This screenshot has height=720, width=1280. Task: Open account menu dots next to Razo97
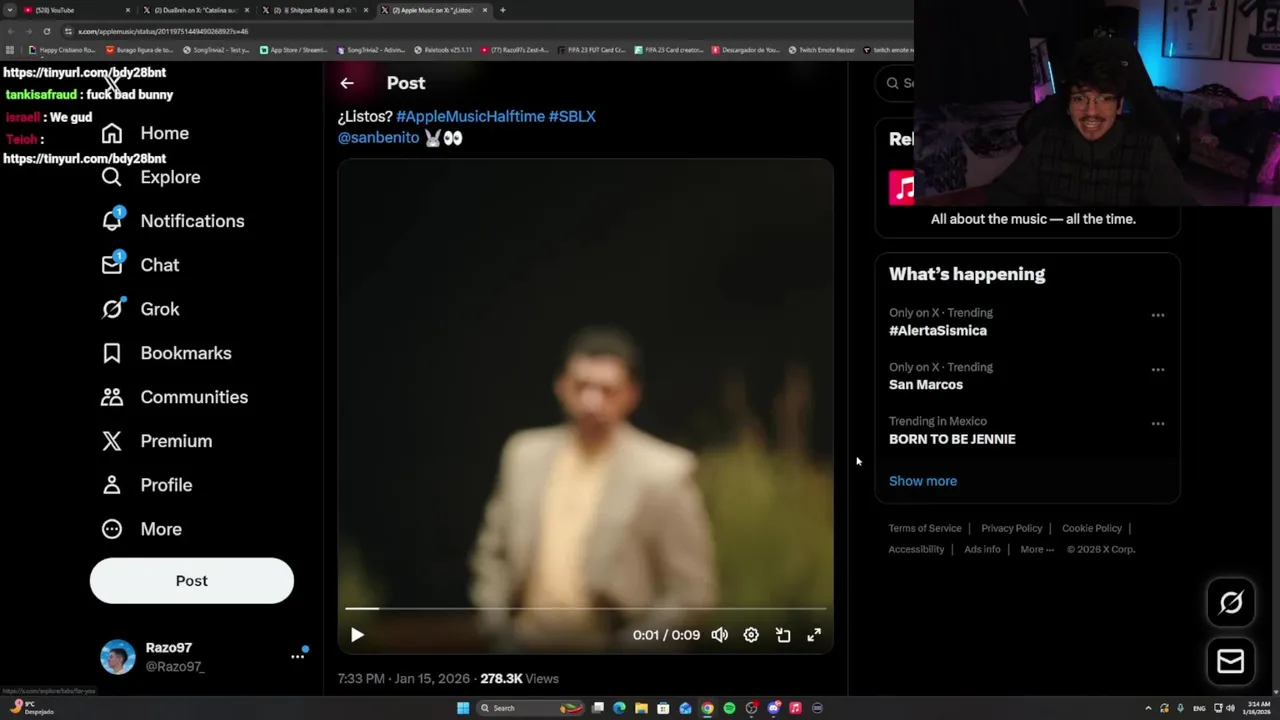[x=297, y=656]
